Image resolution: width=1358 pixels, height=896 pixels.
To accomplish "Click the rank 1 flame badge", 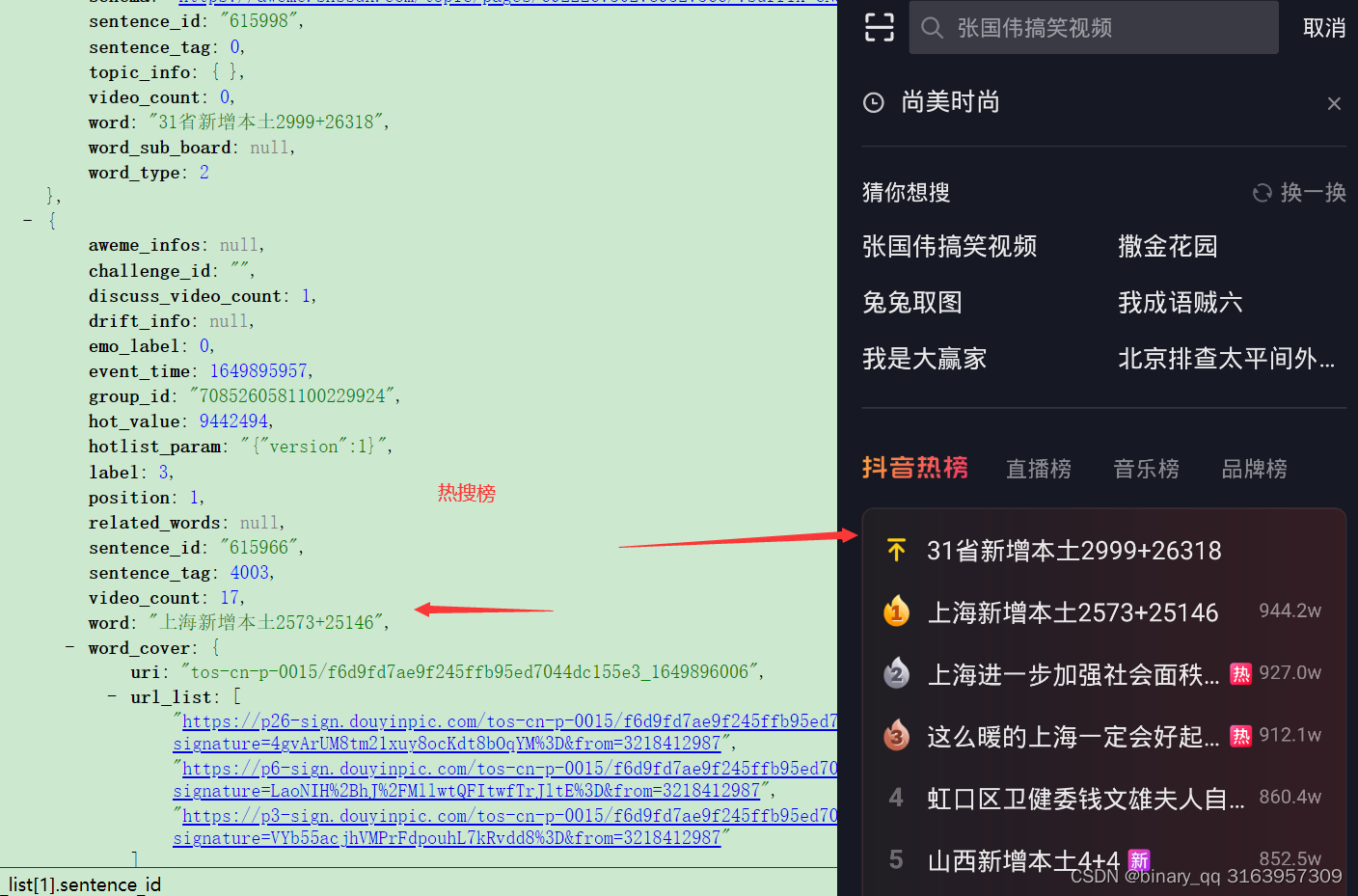I will 896,611.
